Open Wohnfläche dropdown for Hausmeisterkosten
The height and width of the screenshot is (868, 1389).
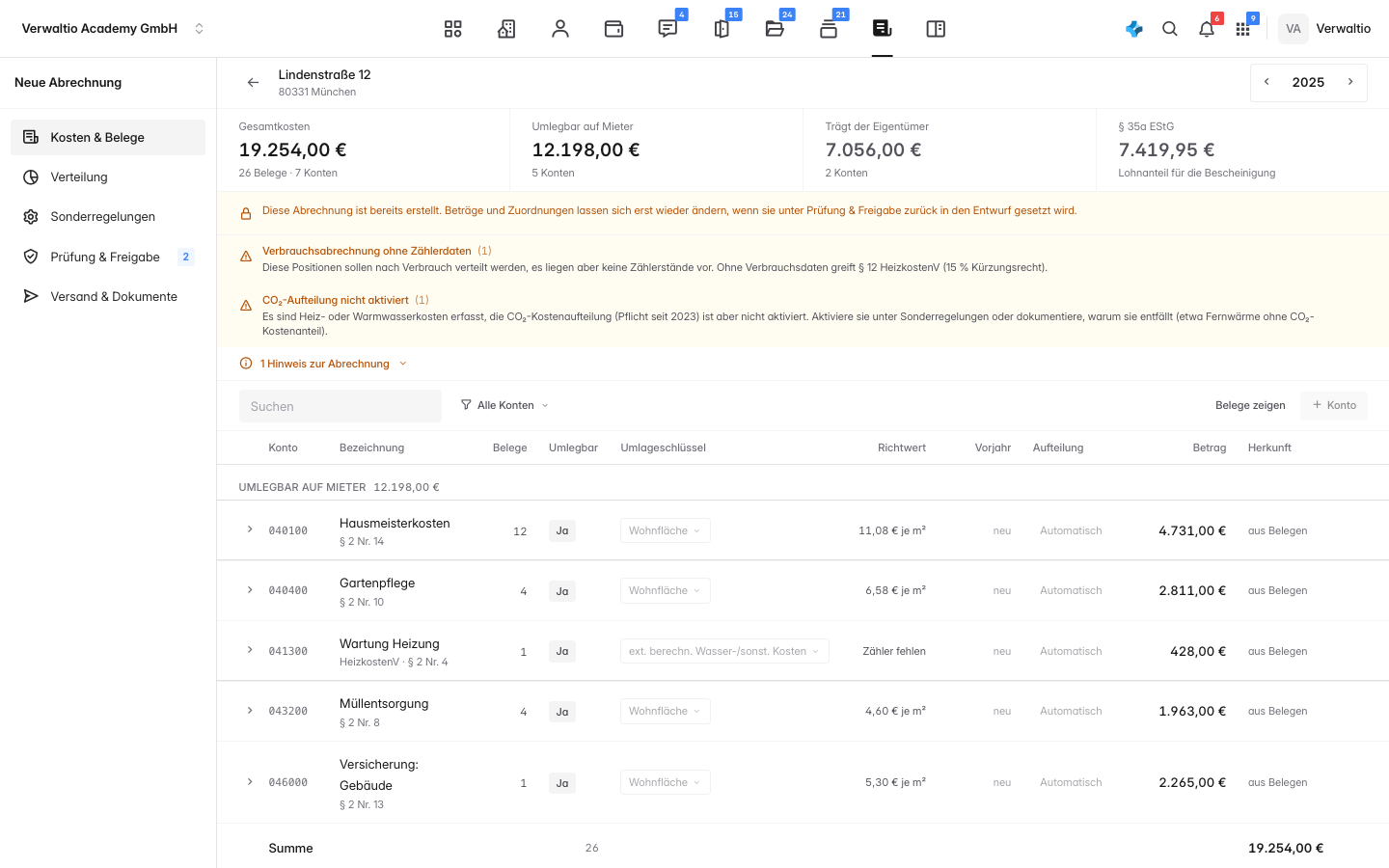tap(666, 530)
